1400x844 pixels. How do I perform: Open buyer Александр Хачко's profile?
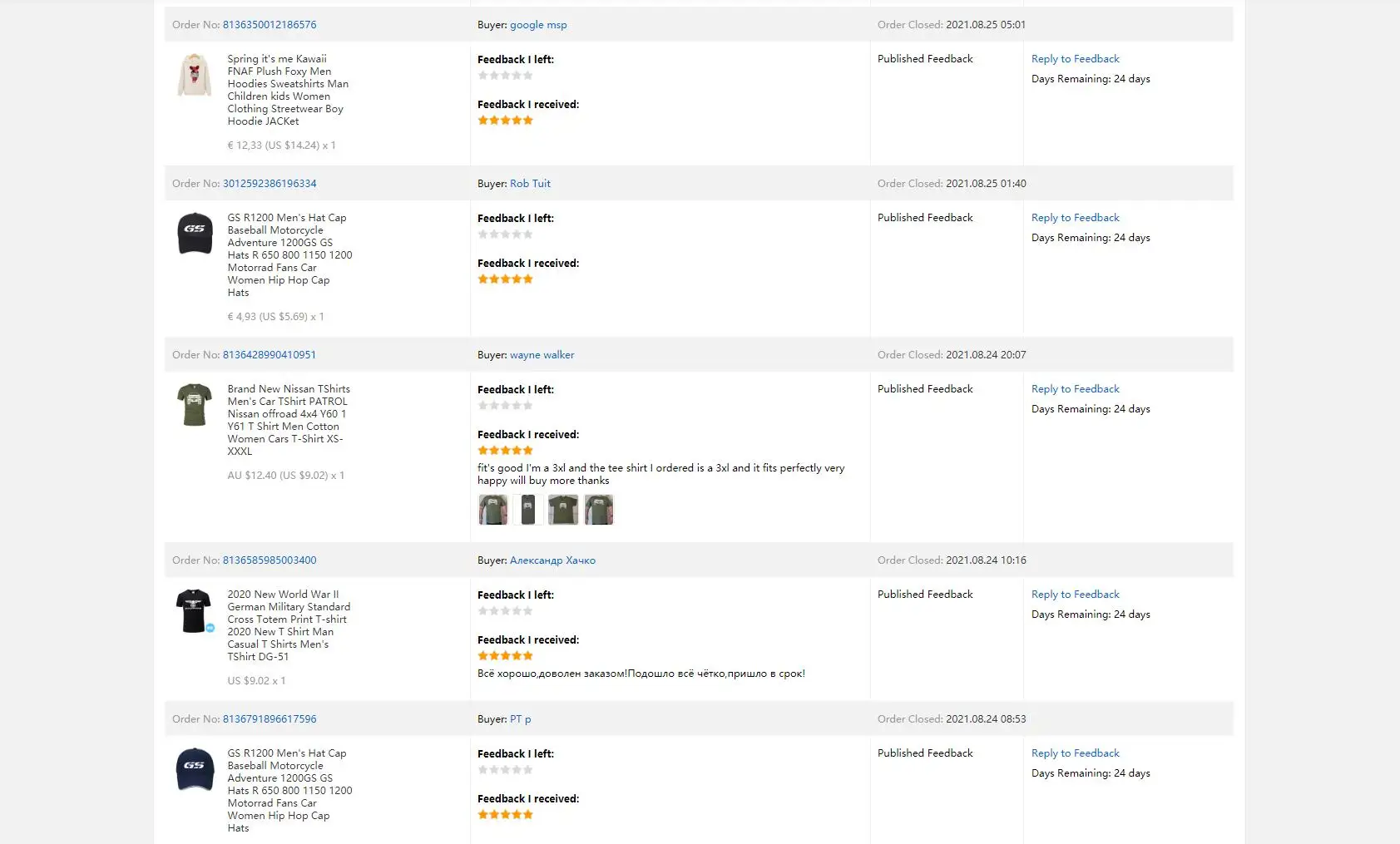(552, 560)
